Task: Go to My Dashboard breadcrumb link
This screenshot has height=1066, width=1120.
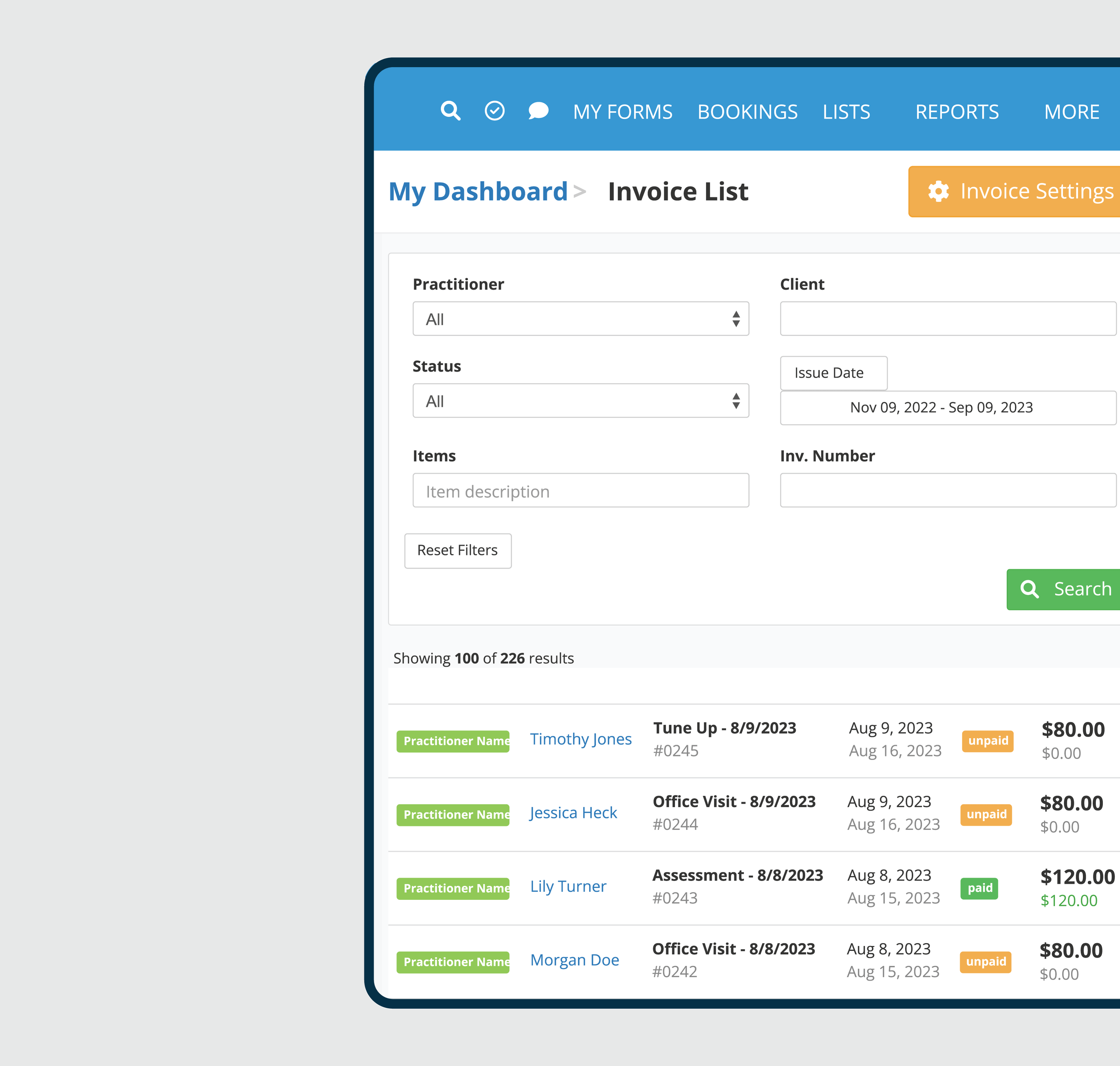Action: [x=478, y=191]
